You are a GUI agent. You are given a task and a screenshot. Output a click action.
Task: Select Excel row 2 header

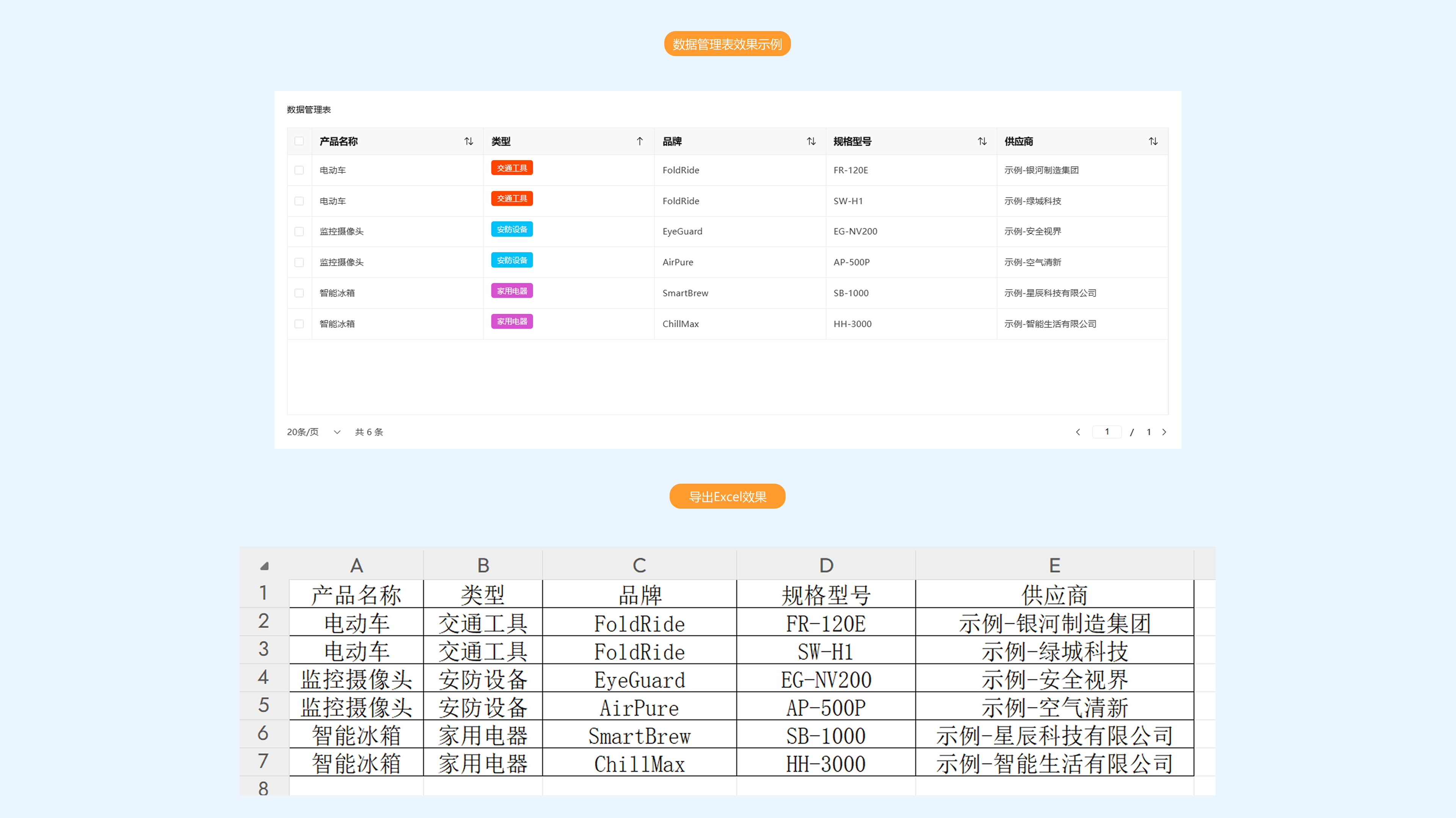coord(264,621)
